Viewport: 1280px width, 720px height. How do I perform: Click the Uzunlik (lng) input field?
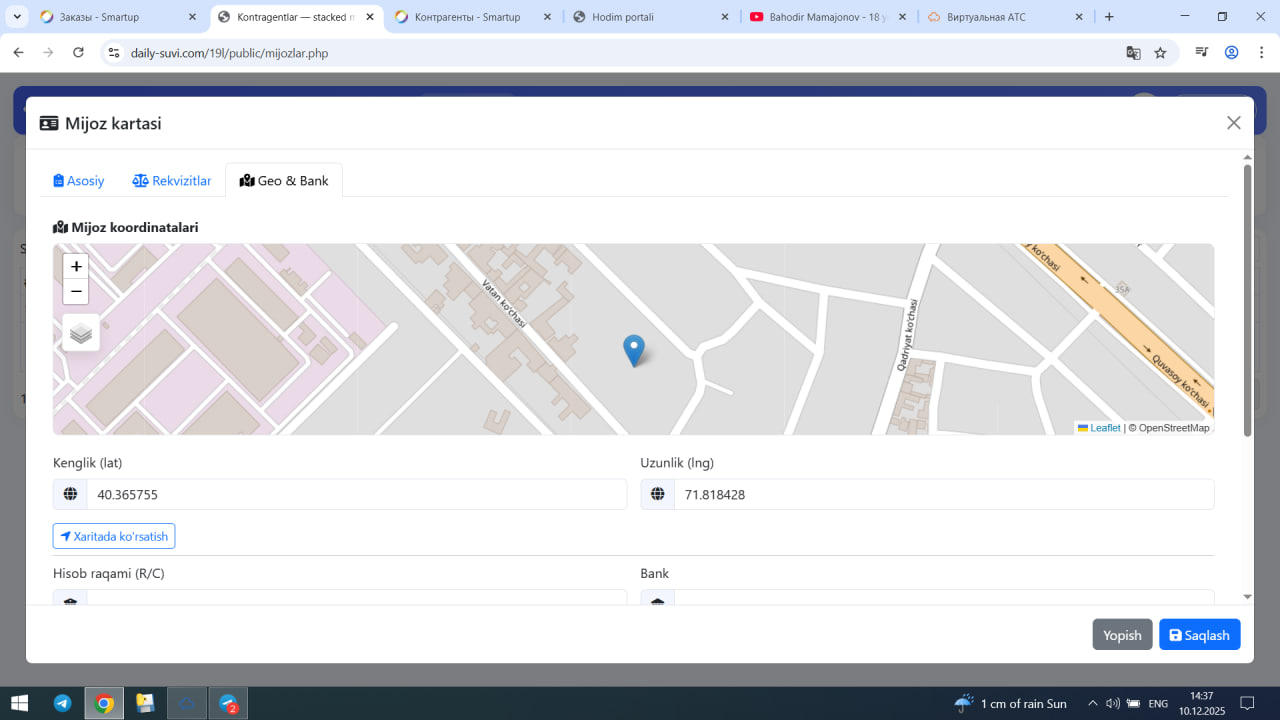click(x=943, y=494)
